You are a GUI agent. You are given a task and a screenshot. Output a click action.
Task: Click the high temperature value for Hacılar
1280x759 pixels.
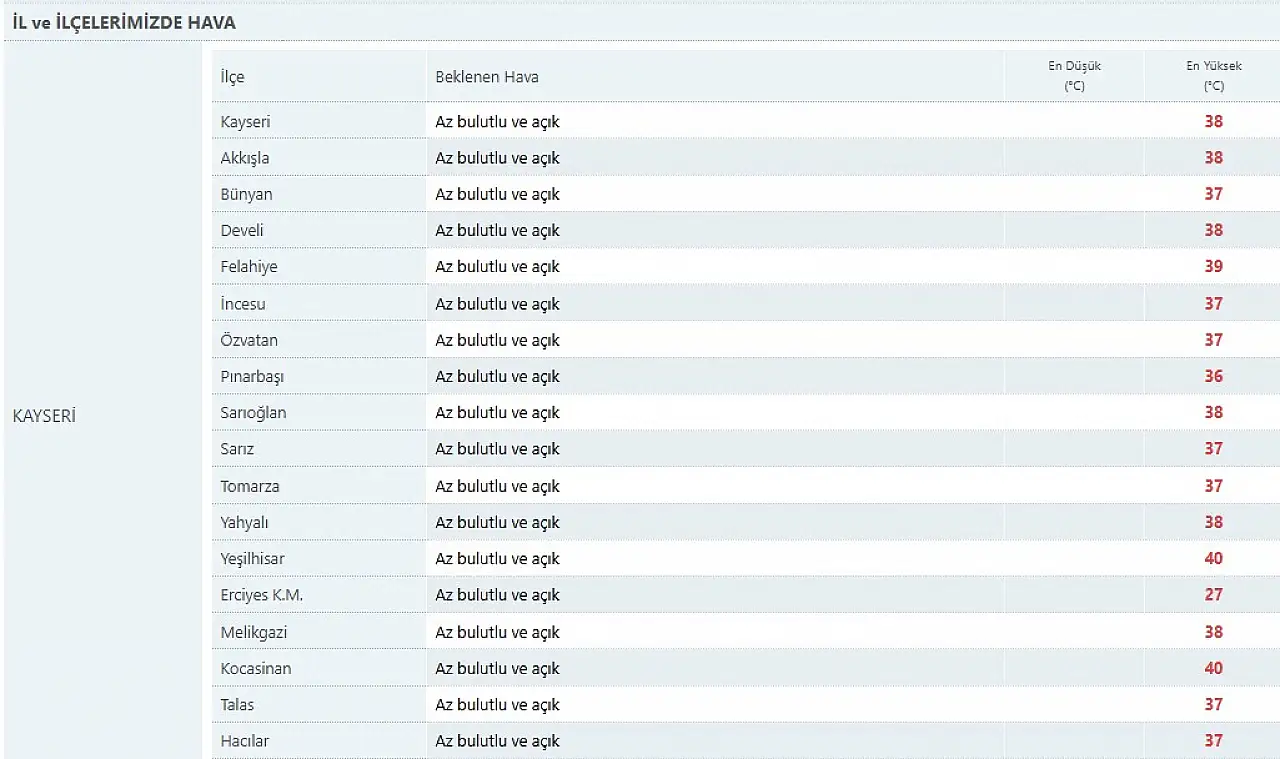[x=1213, y=740]
